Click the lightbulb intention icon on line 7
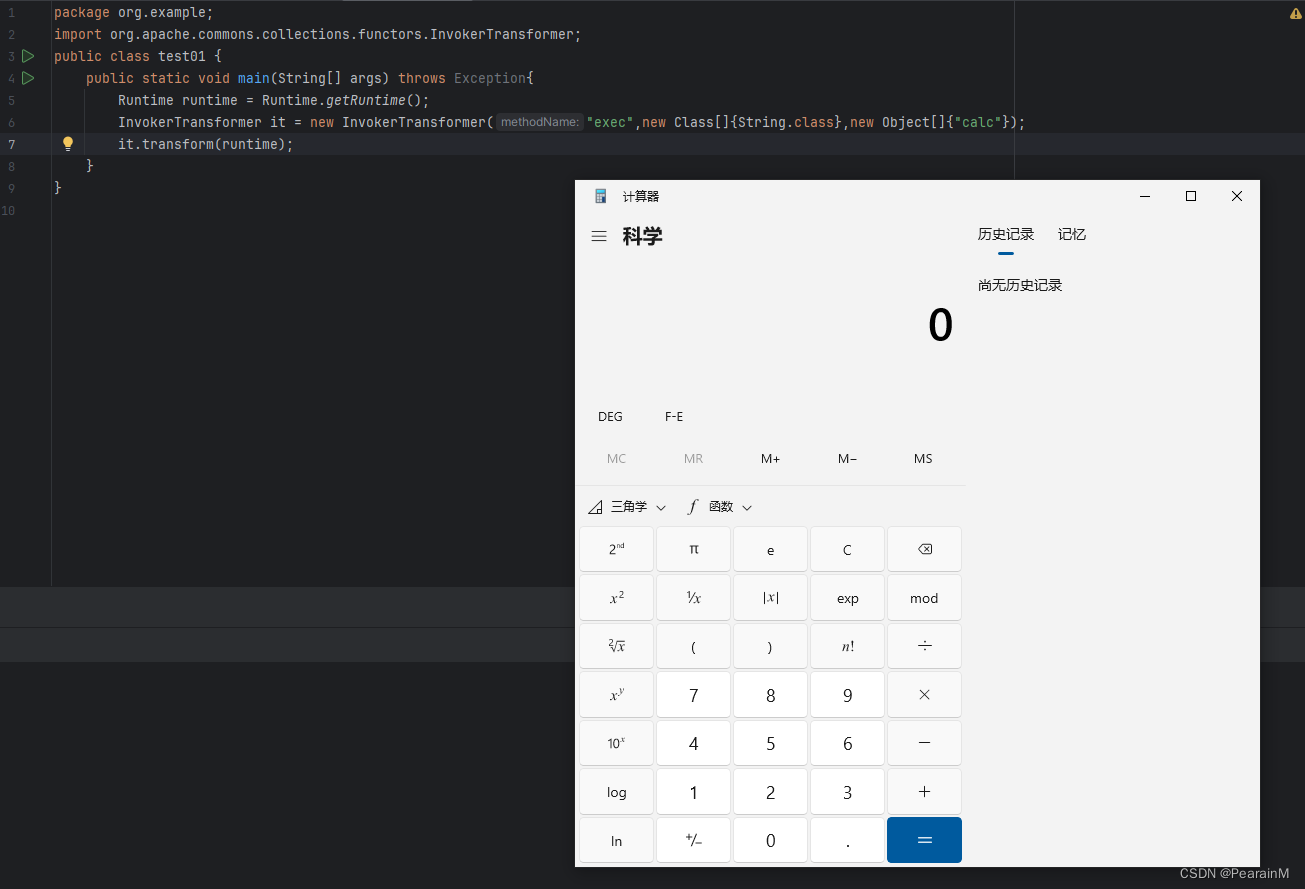Viewport: 1305px width, 889px height. pyautogui.click(x=67, y=143)
